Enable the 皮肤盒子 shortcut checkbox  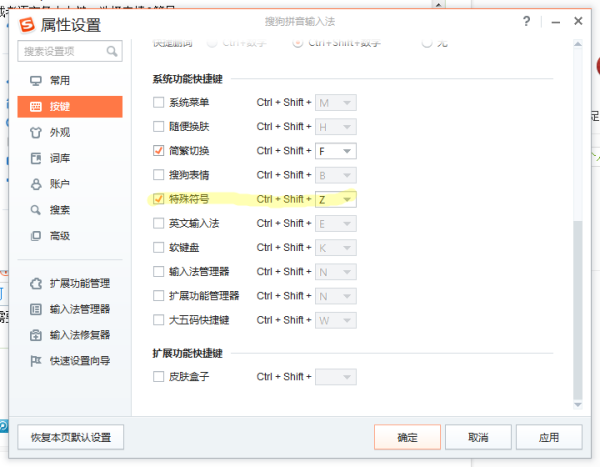coord(158,377)
